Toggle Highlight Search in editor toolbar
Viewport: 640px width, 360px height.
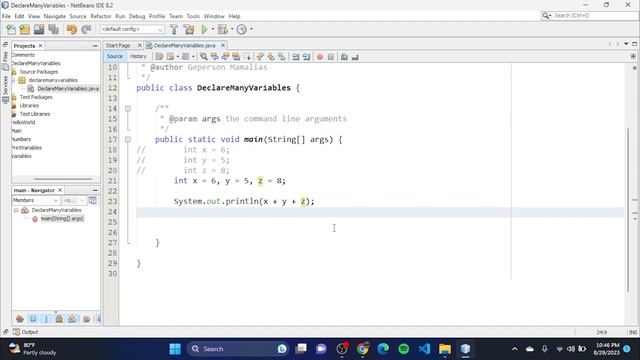click(236, 57)
